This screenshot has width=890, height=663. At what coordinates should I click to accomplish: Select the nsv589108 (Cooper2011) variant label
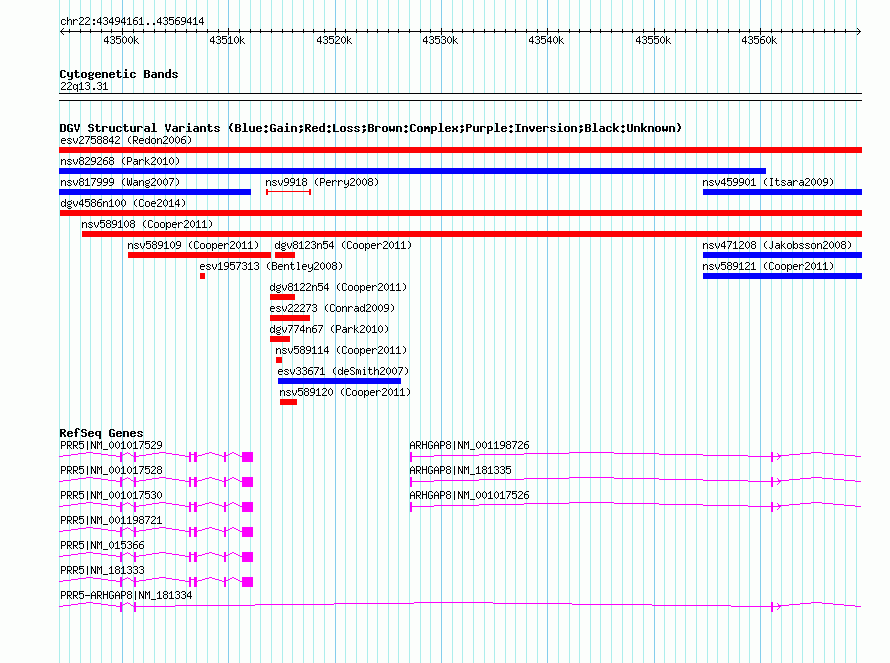(147, 224)
